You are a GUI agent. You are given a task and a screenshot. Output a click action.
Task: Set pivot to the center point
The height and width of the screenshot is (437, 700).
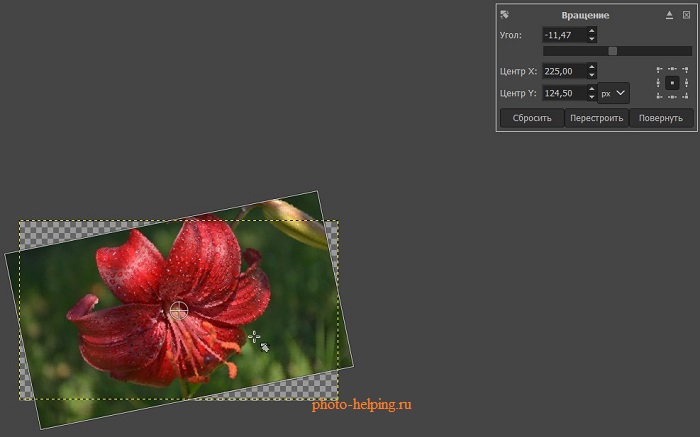coord(672,83)
